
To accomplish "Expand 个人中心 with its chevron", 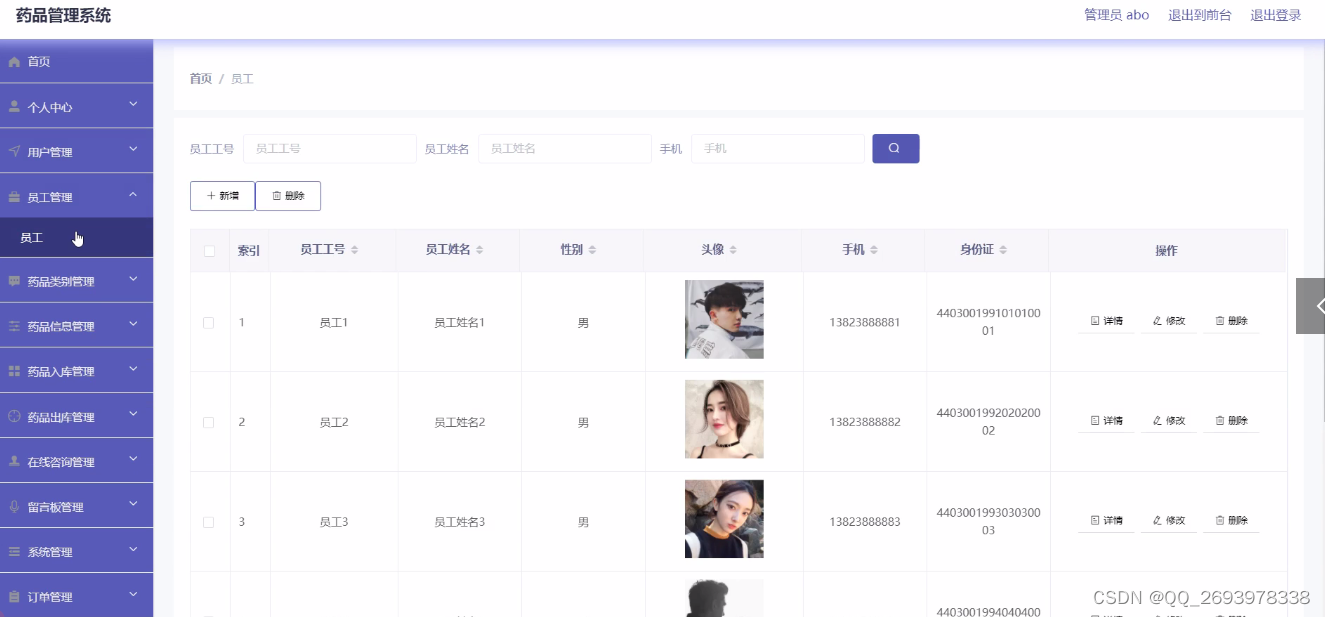I will click(133, 104).
